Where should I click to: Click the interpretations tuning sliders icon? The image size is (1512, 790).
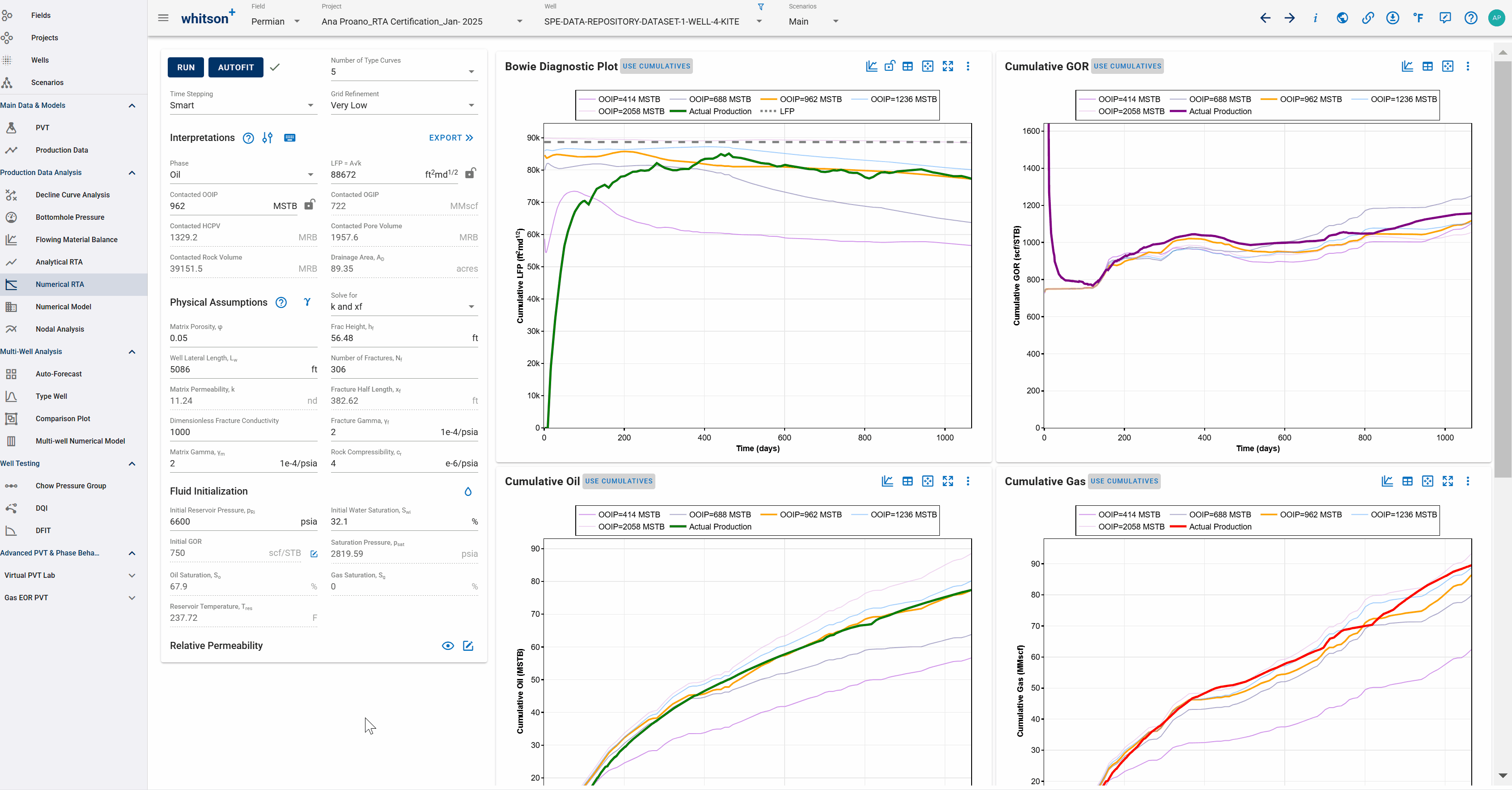coord(267,137)
